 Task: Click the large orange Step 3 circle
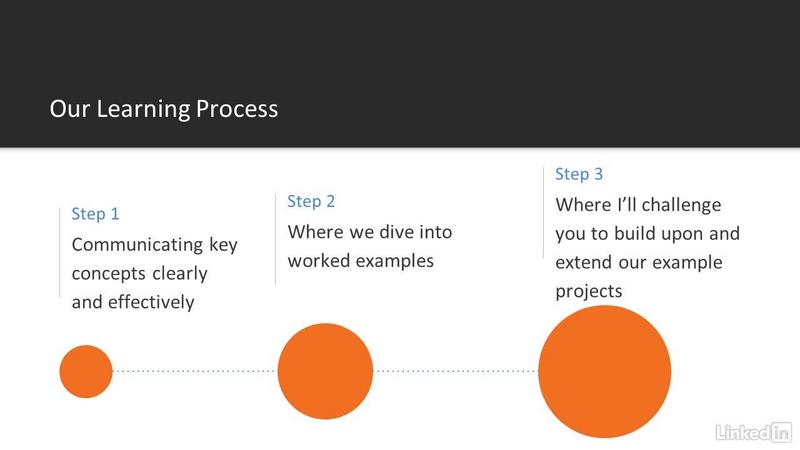pyautogui.click(x=605, y=371)
